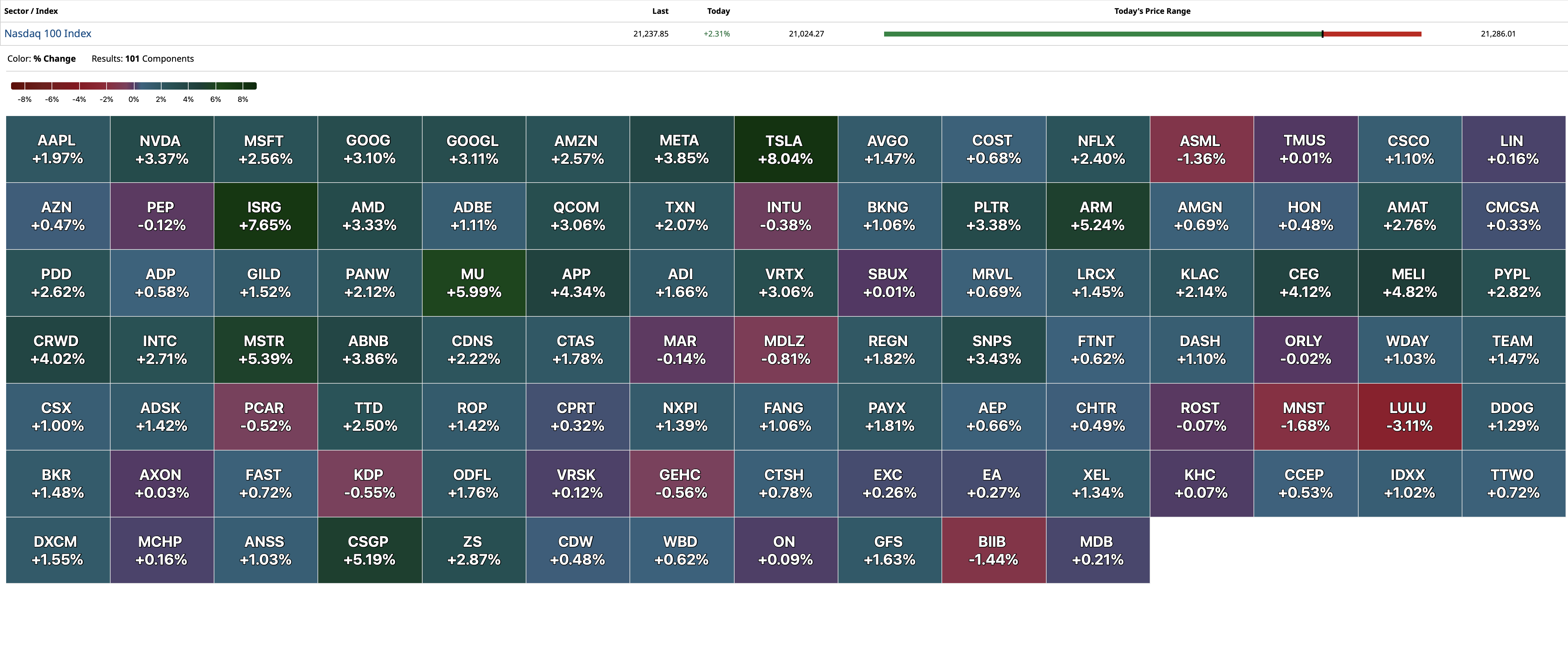This screenshot has height=661, width=1568.
Task: Click the TSLA +8.04% heatmap tile
Action: click(x=785, y=149)
